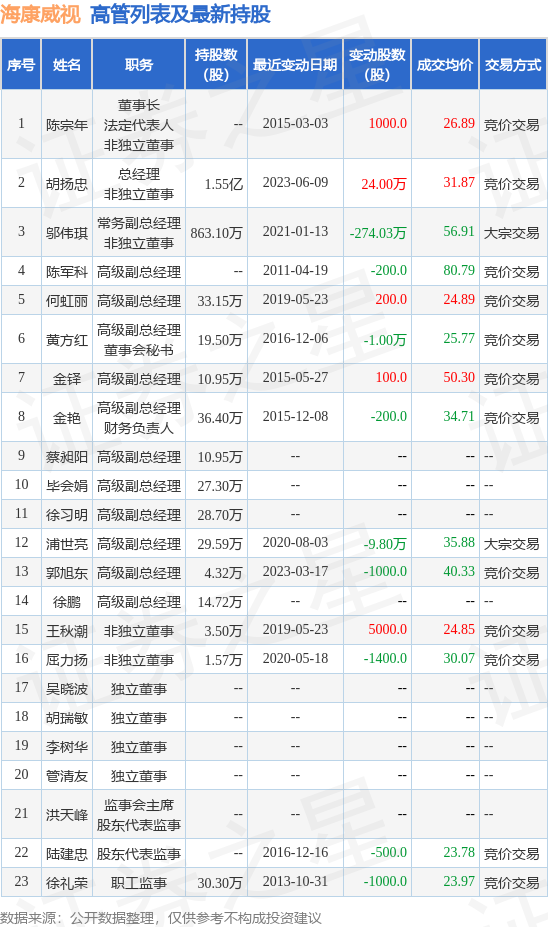Click the 职工监事 position text

click(x=139, y=883)
